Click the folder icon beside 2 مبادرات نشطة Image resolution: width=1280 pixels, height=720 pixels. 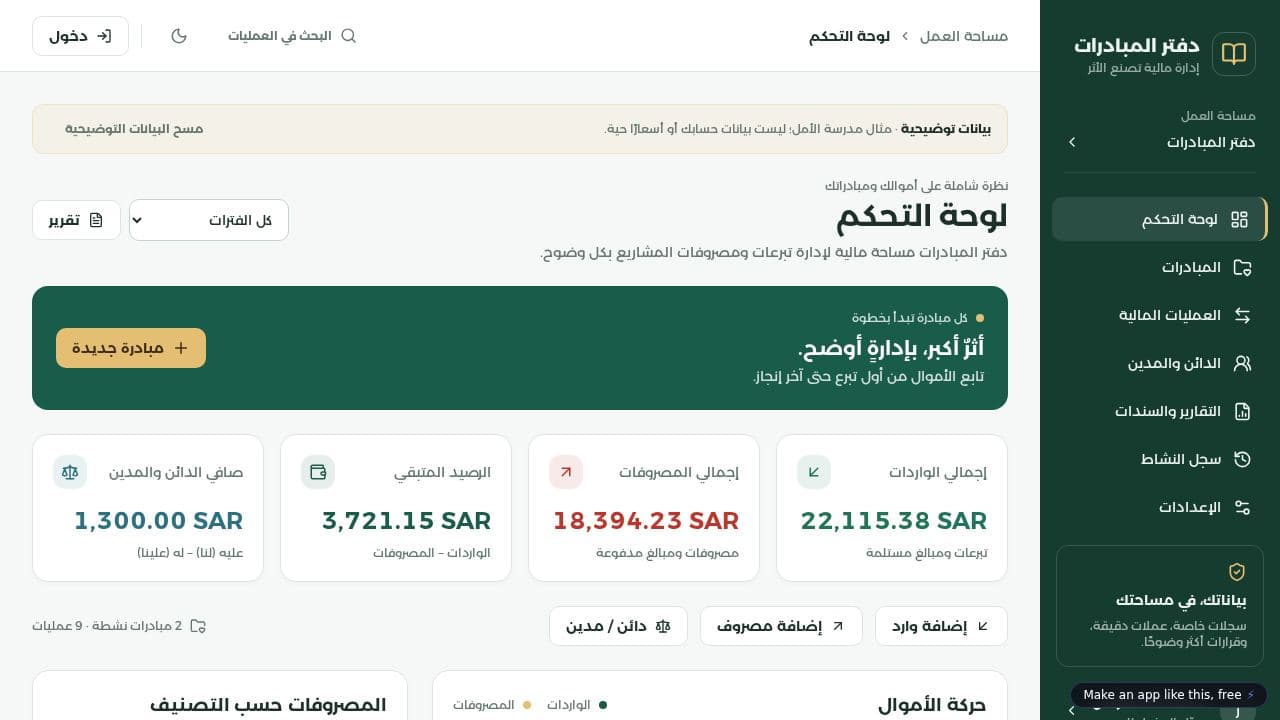point(198,626)
